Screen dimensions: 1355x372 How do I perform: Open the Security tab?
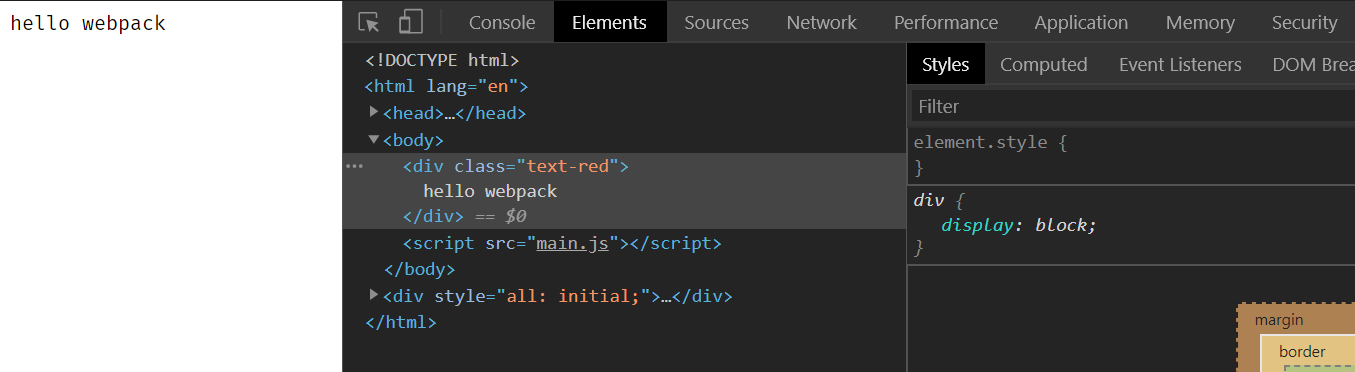click(1304, 22)
